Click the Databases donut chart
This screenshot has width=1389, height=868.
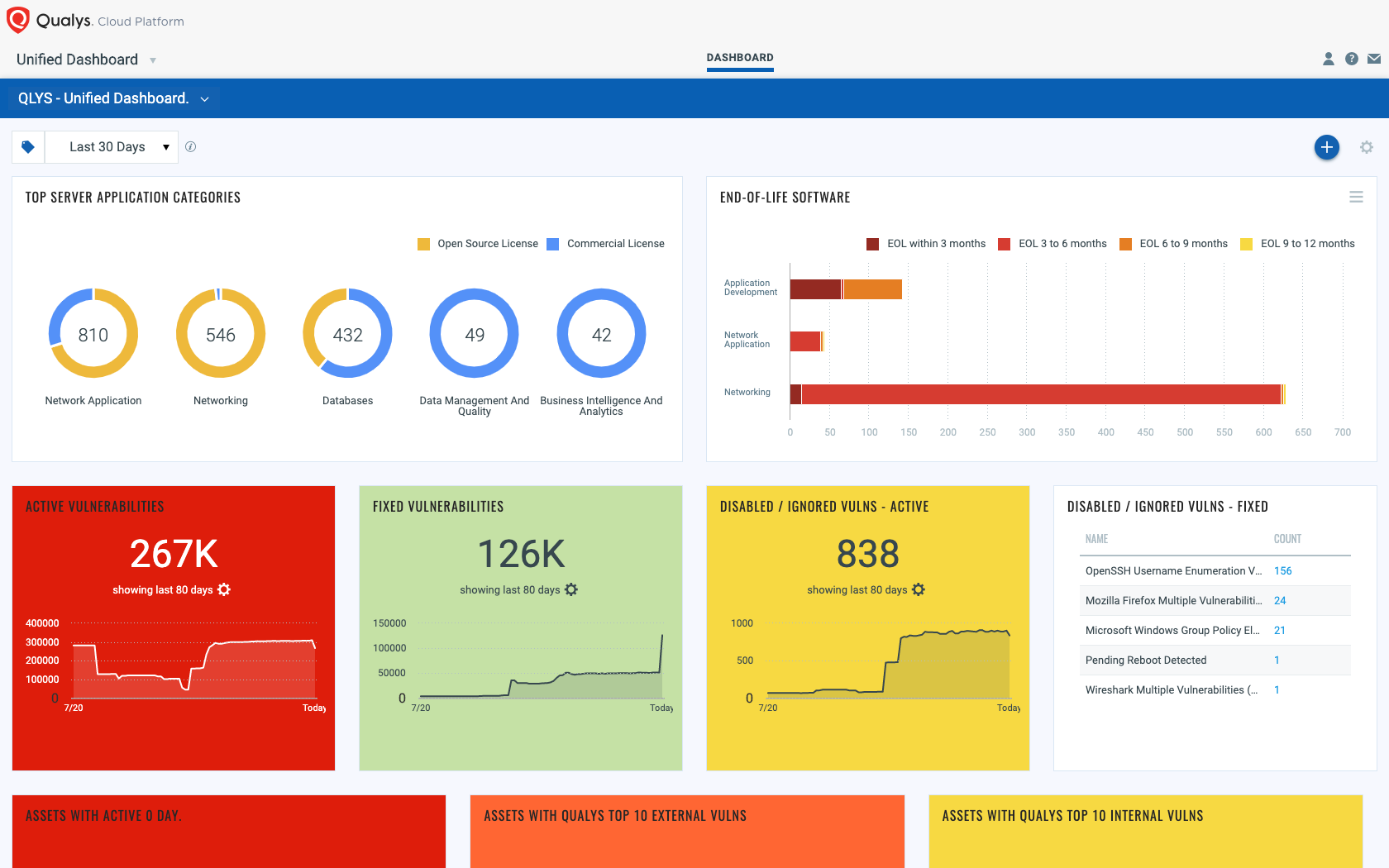pyautogui.click(x=347, y=334)
